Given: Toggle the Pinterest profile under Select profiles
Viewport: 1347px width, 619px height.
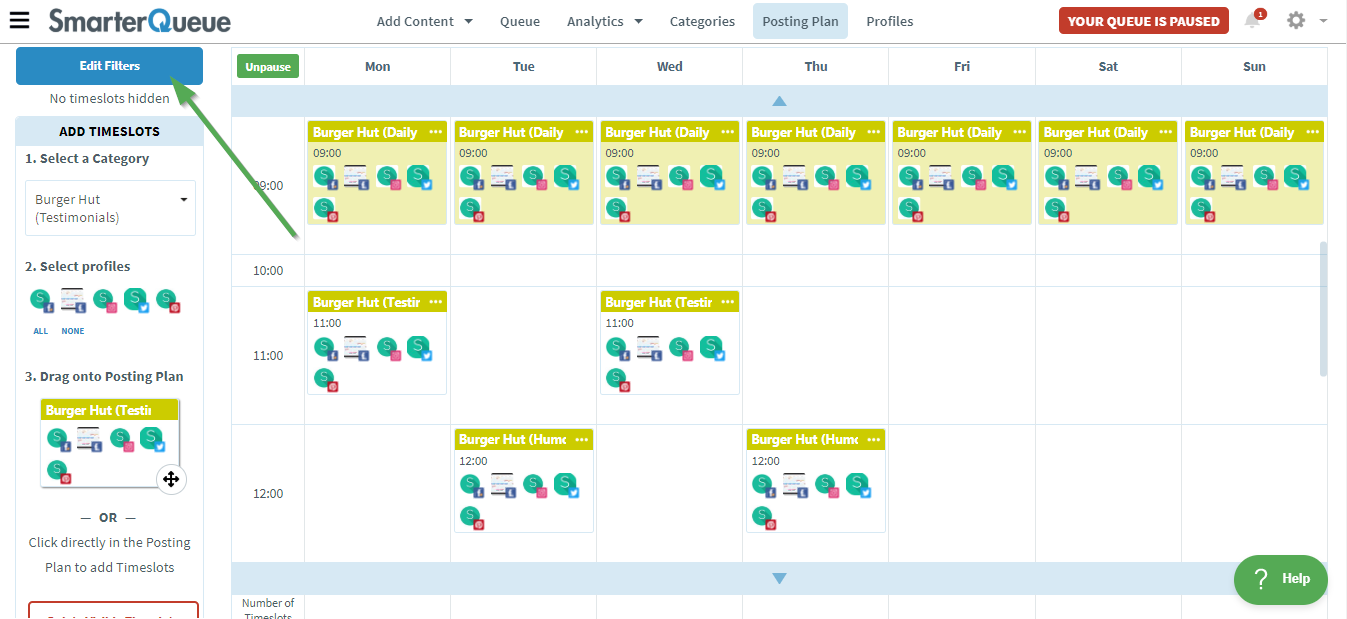Looking at the screenshot, I should point(168,301).
